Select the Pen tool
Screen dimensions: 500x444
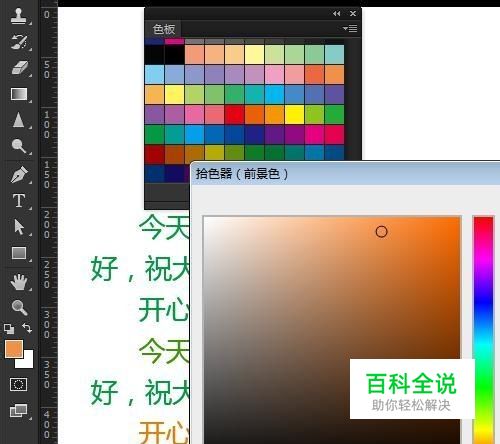19,174
